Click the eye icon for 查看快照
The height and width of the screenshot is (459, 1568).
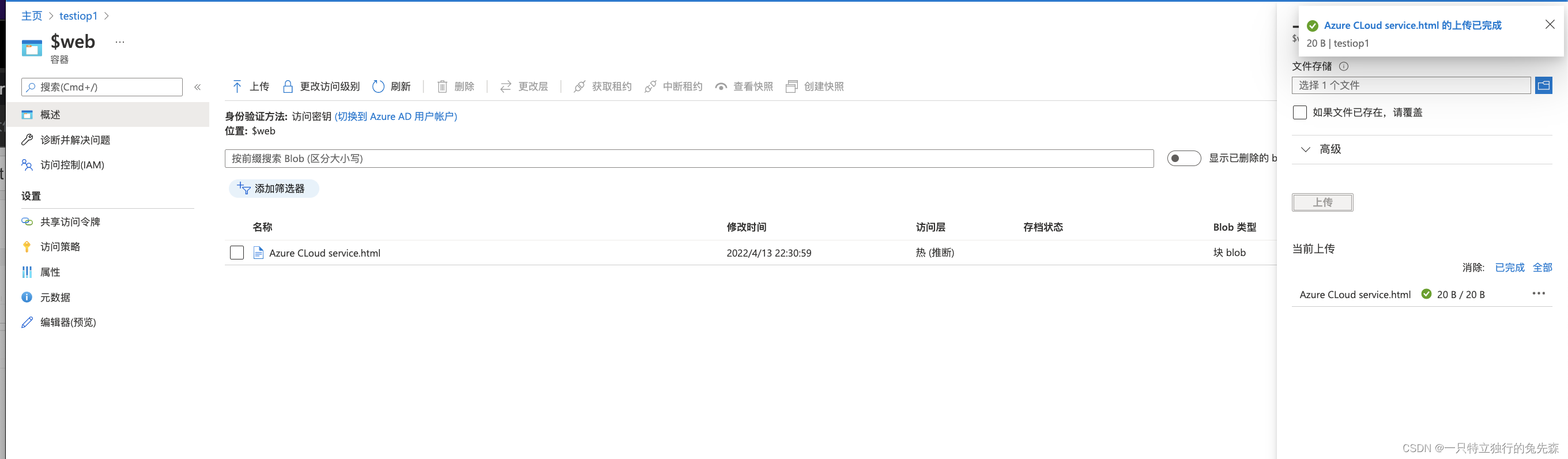point(721,86)
